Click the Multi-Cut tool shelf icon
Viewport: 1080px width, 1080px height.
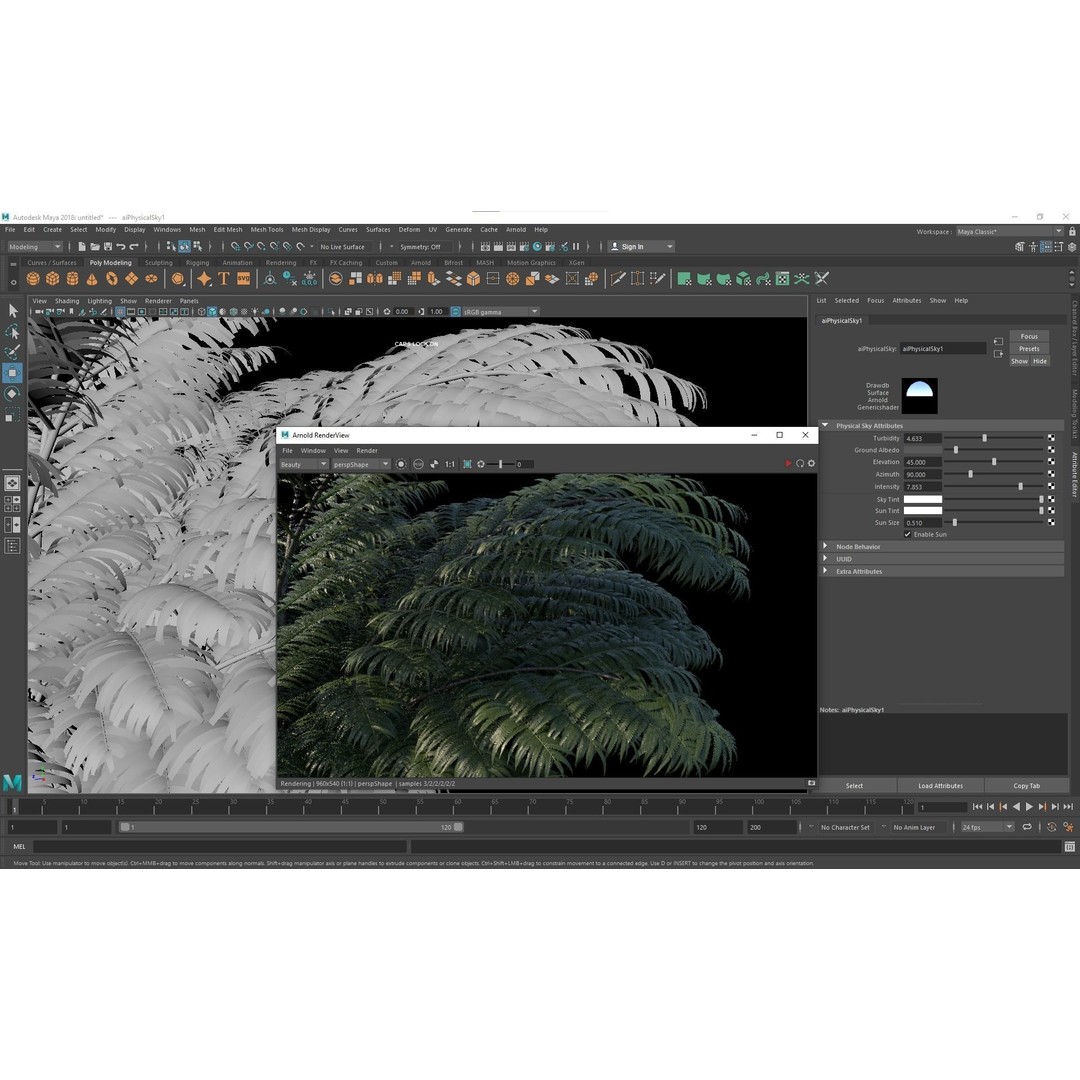pos(618,279)
